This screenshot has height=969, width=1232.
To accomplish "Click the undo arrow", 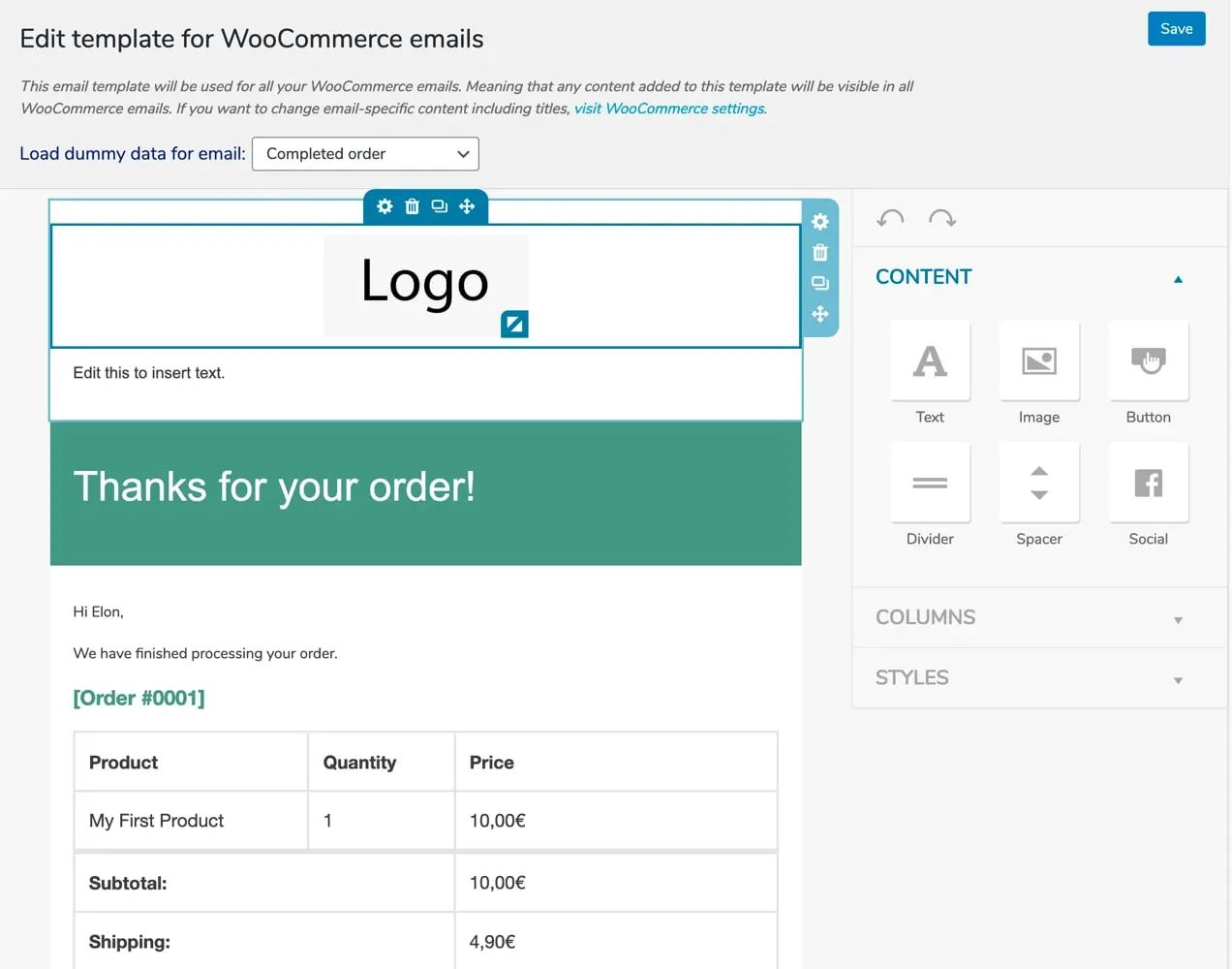I will pos(890,219).
